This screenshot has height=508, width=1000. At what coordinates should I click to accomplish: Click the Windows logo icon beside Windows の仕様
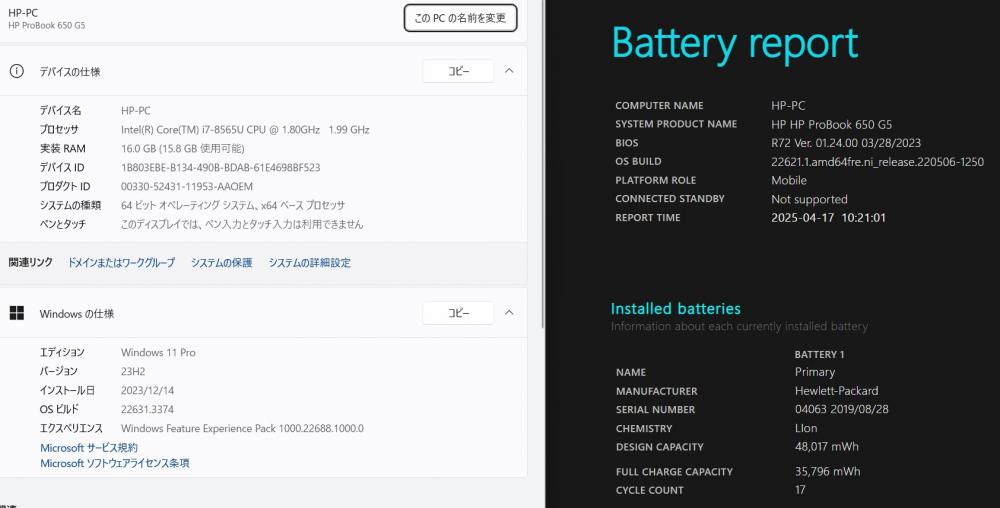(17, 313)
